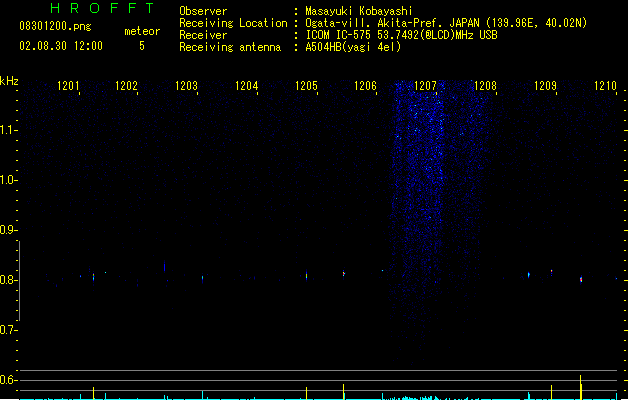Click the ICOM IC-575 receiver text

[x=401, y=35]
